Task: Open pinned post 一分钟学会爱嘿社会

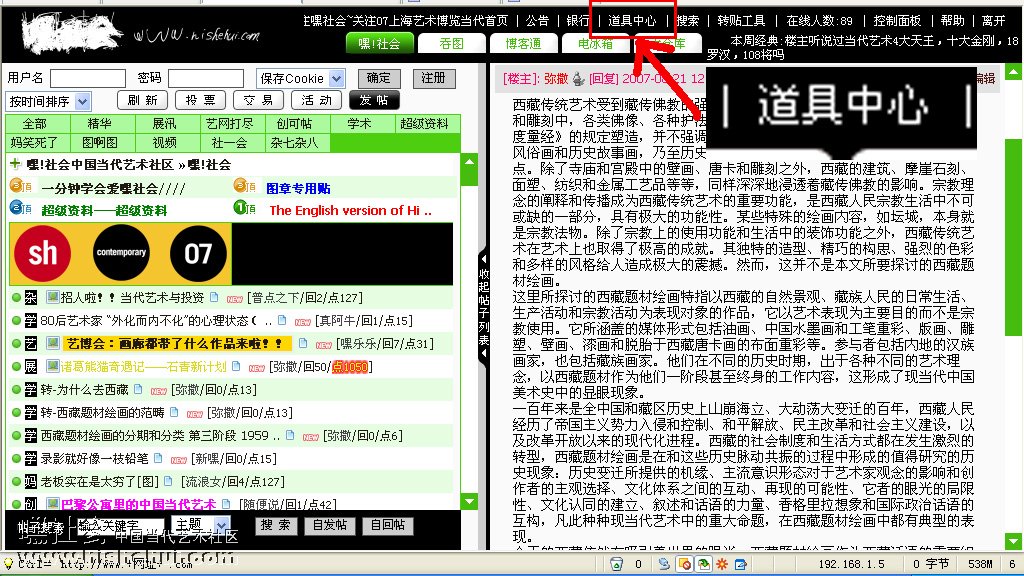Action: 114,189
